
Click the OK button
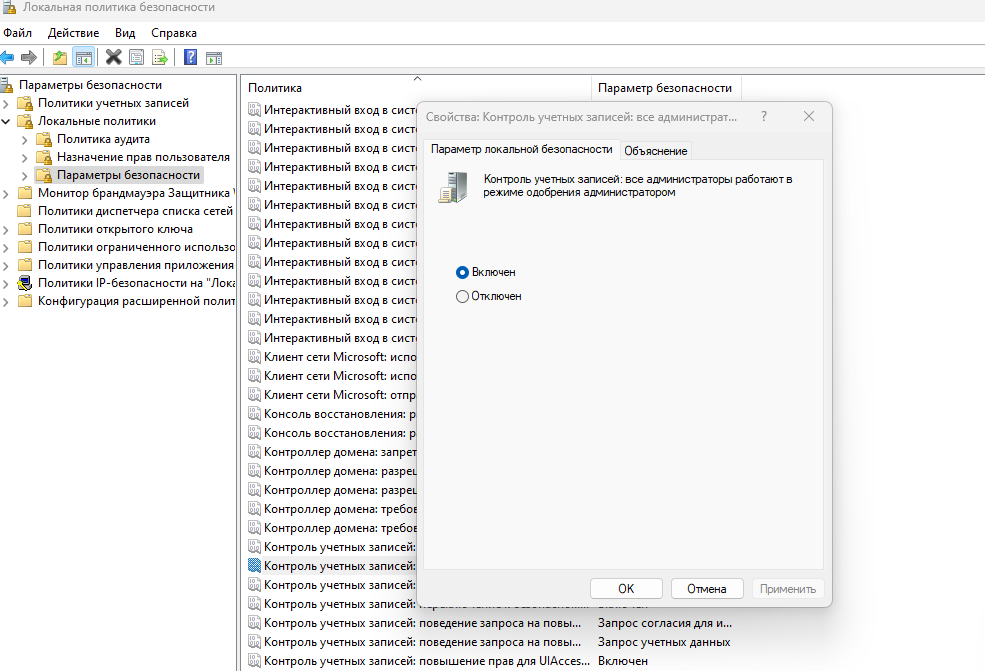pyautogui.click(x=626, y=589)
